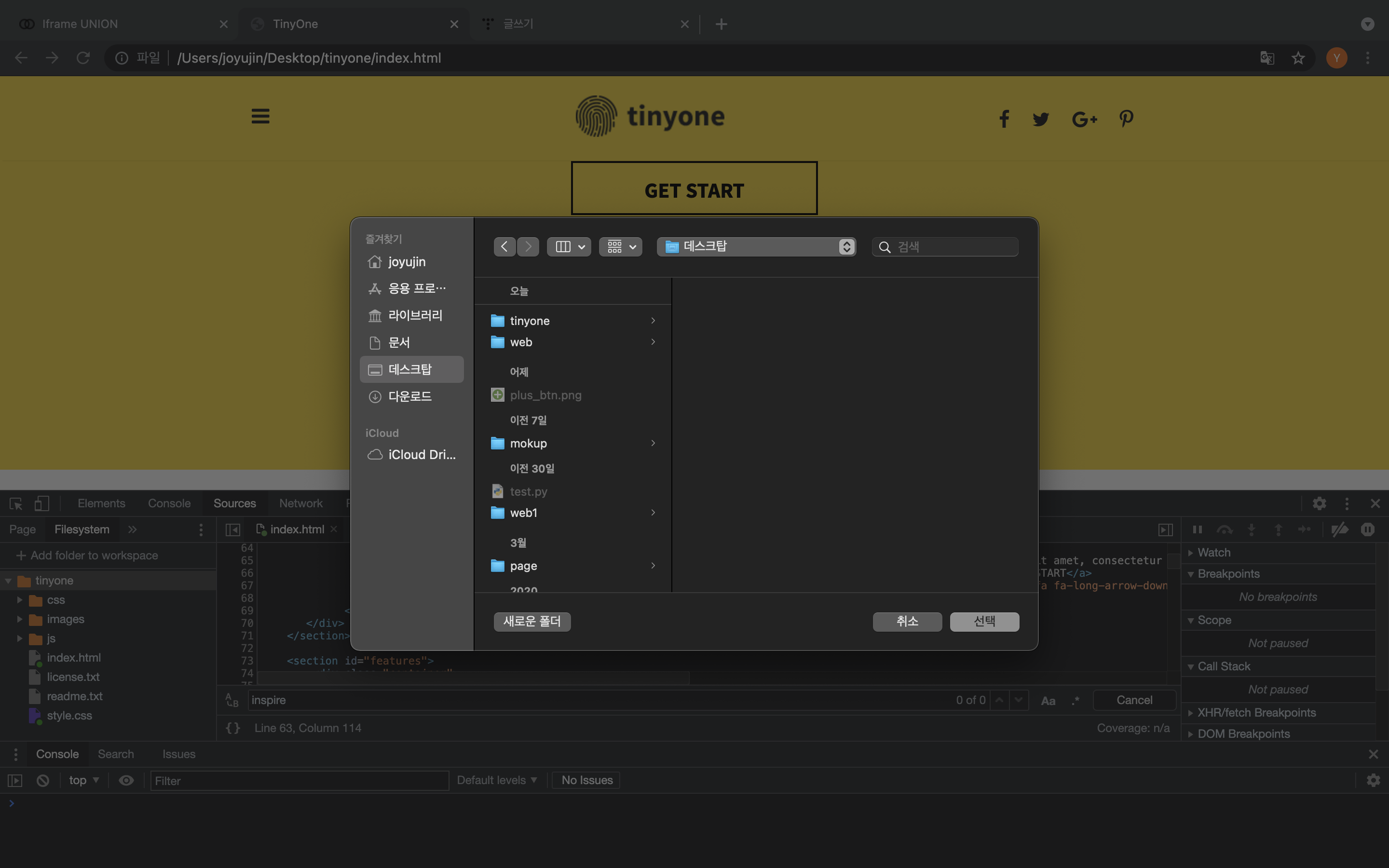Select the Page tab in Sources

tap(22, 529)
